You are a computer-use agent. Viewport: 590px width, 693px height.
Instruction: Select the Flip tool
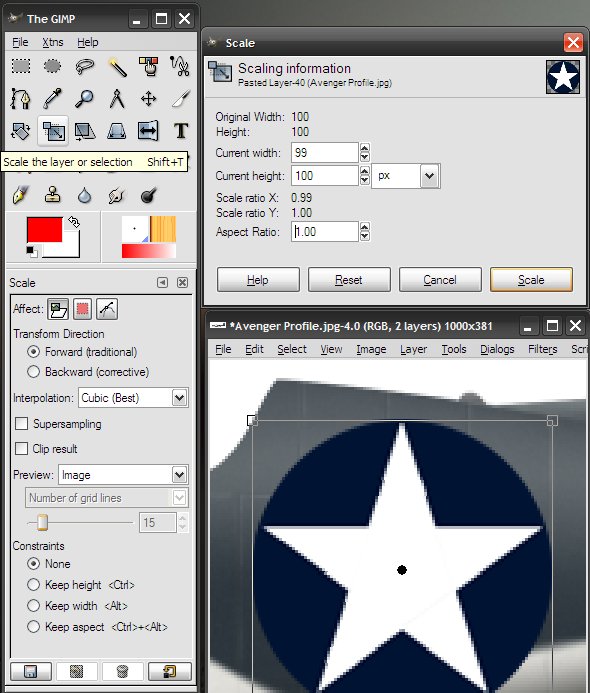pyautogui.click(x=148, y=131)
